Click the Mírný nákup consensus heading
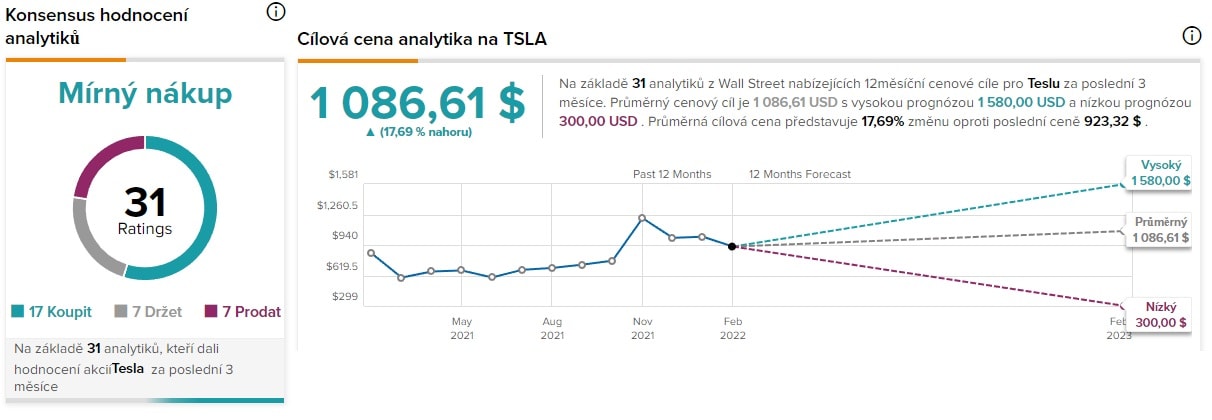The width and height of the screenshot is (1212, 420). coord(145,95)
